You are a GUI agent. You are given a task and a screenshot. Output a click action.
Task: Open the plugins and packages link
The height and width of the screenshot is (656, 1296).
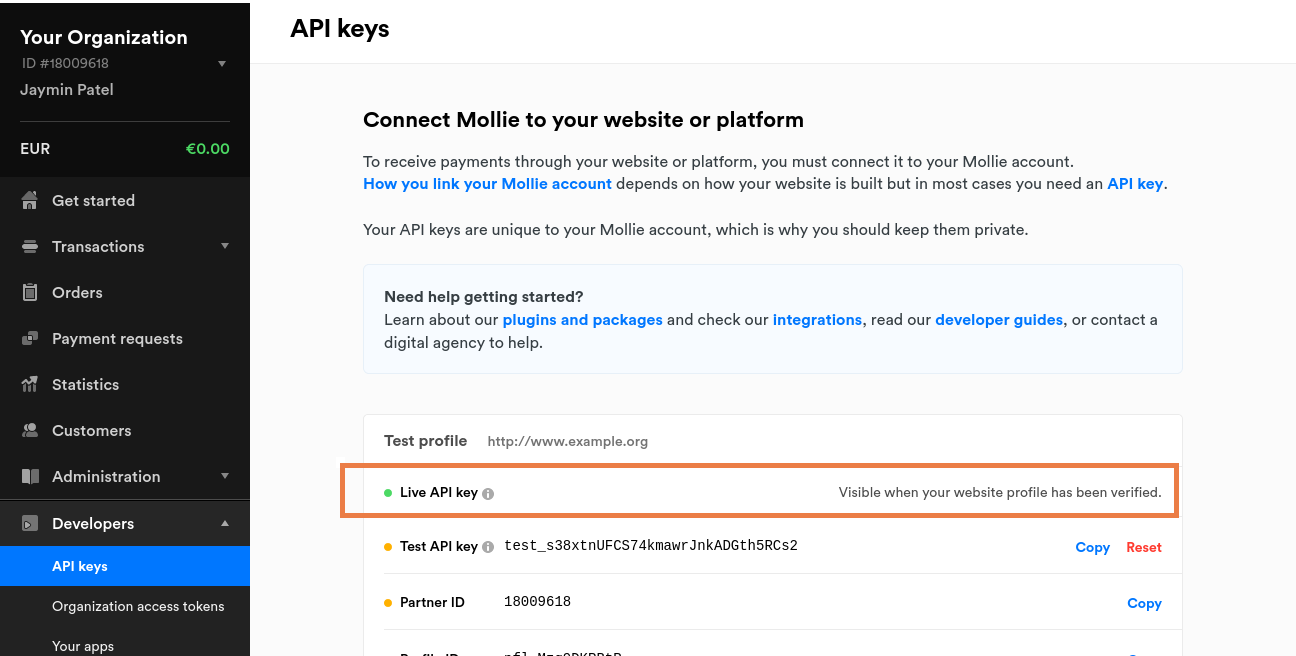point(582,319)
